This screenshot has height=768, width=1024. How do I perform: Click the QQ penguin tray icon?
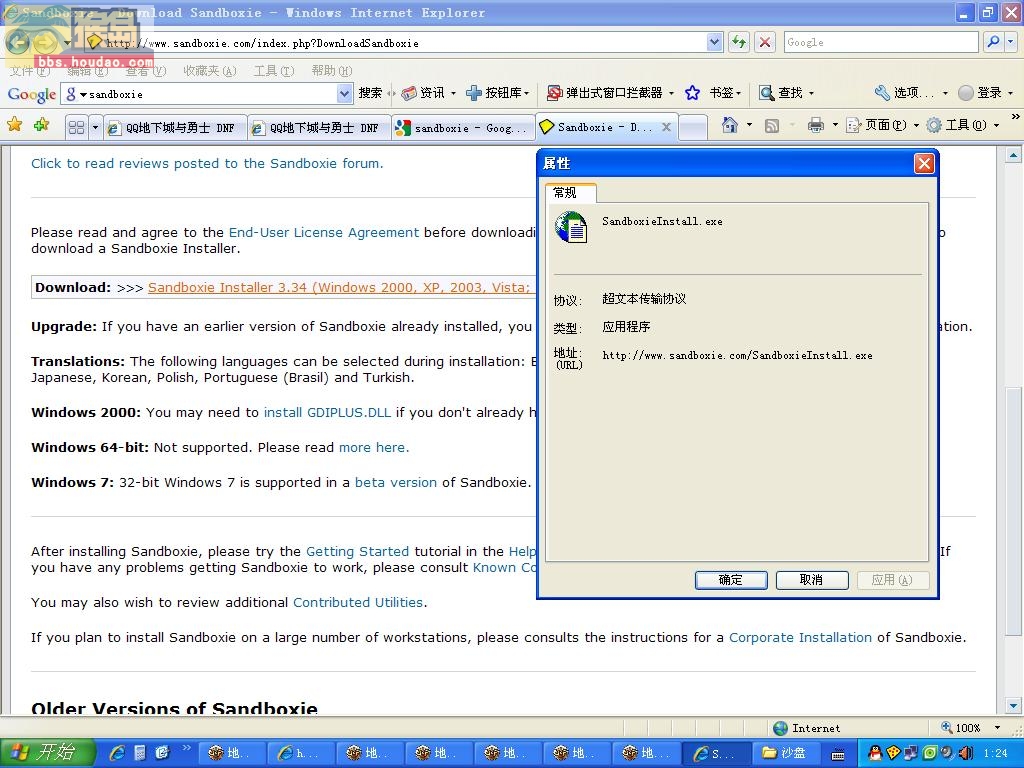[x=875, y=753]
